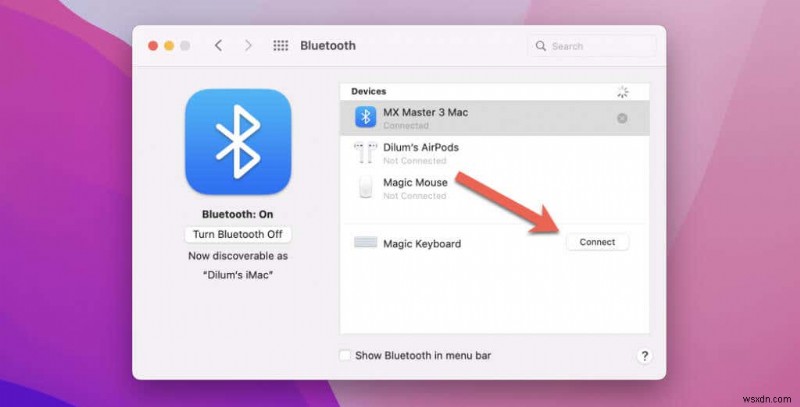Enable Show Bluetooth in menu bar checkbox
Viewport: 800px width, 407px height.
346,356
